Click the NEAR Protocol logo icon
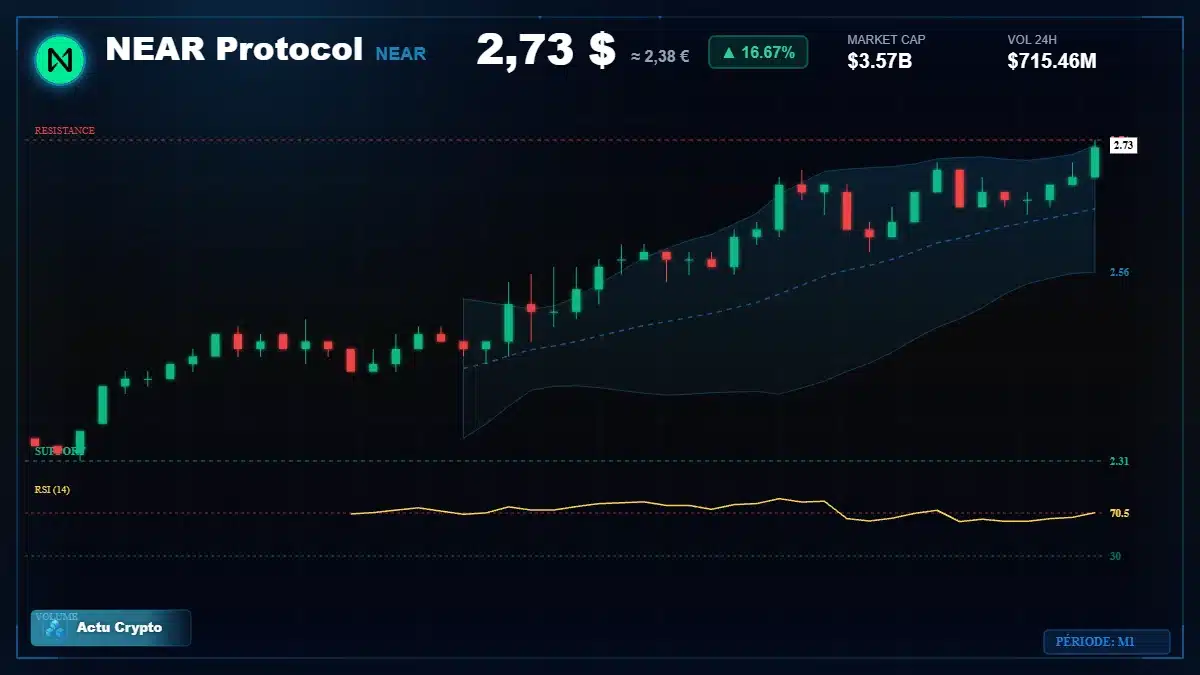The width and height of the screenshot is (1200, 675). 60,59
